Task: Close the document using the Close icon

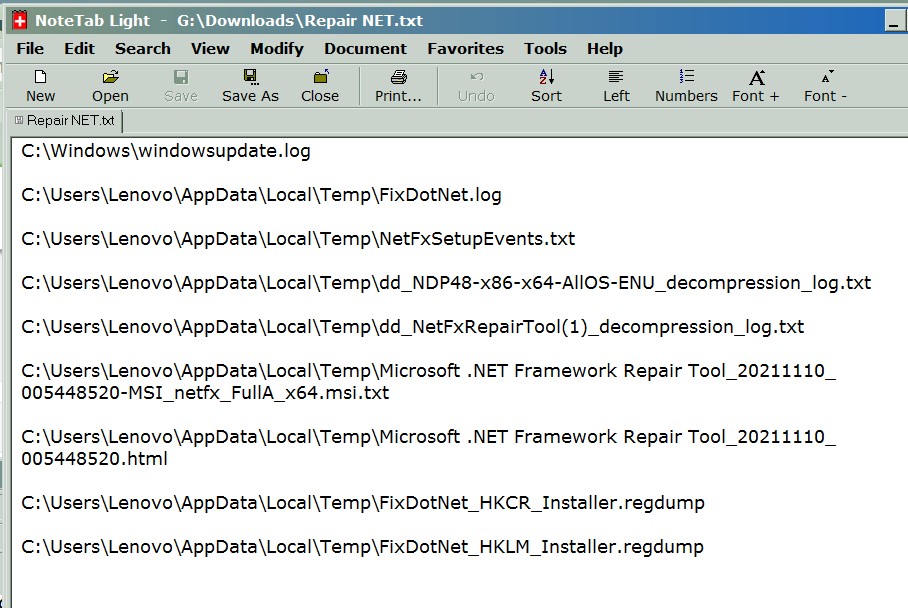Action: point(320,86)
